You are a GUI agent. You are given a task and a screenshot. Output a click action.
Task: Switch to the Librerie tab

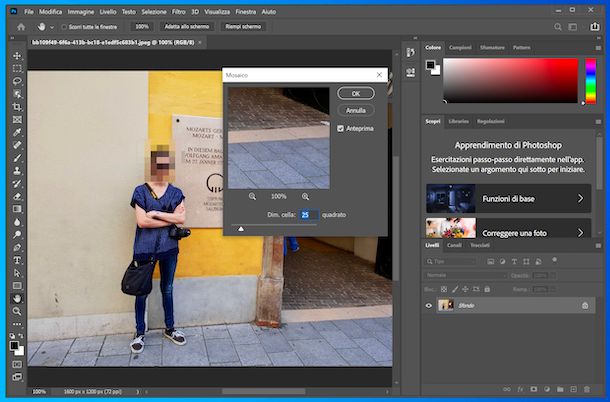459,121
